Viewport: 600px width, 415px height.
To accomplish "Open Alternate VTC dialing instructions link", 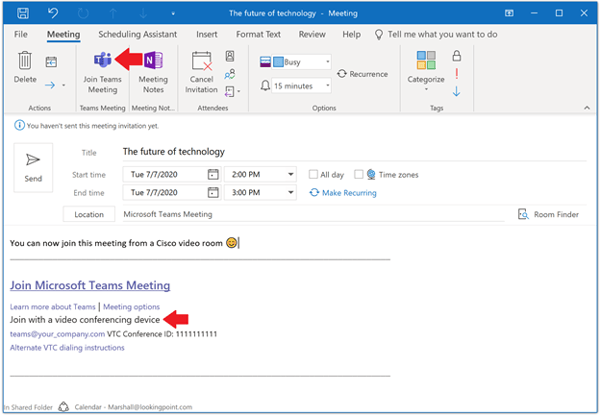I will 67,348.
